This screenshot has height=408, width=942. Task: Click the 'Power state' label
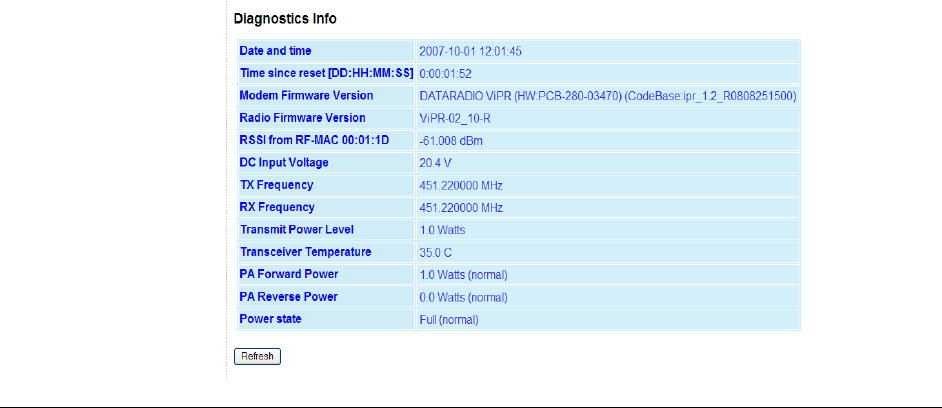click(270, 319)
